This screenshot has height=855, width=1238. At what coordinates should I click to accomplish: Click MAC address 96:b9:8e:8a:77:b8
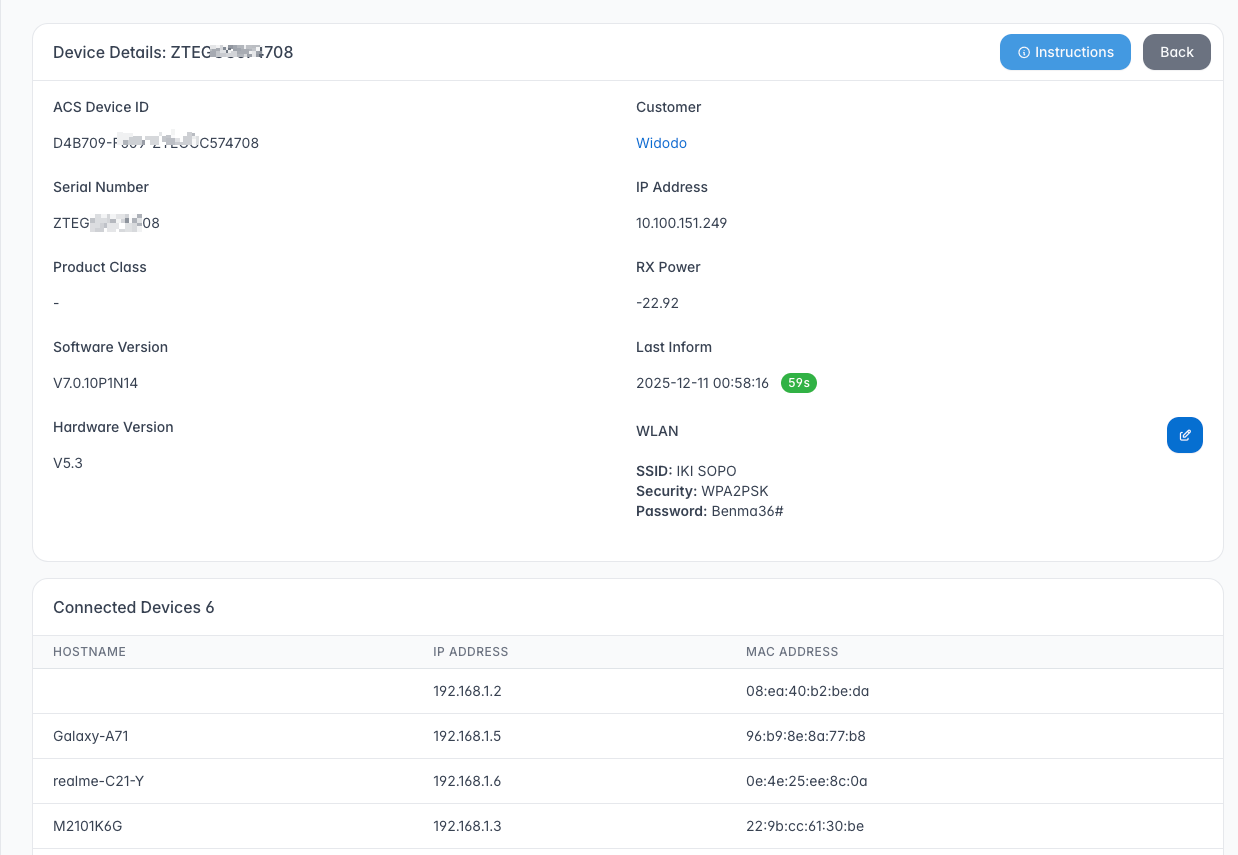coord(805,736)
